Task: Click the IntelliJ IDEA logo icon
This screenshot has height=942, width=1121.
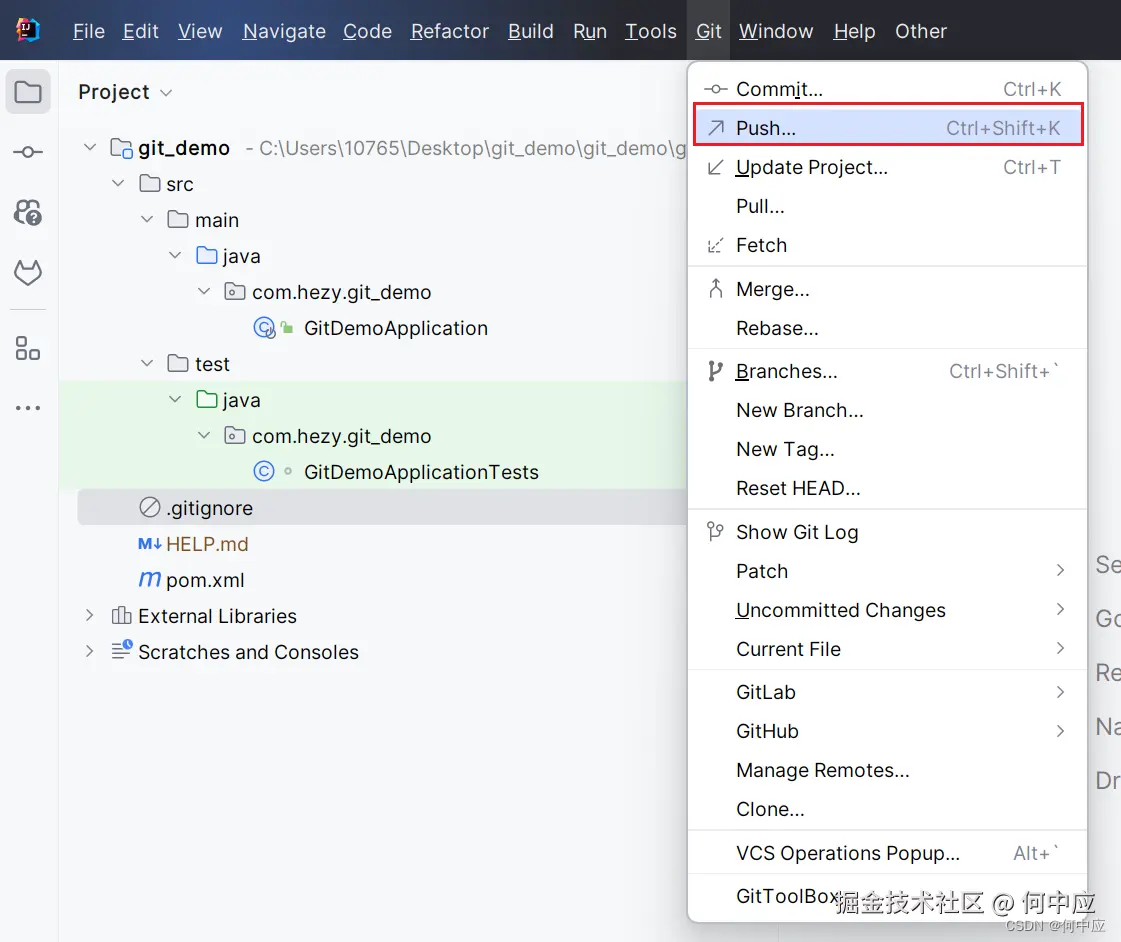Action: (28, 30)
